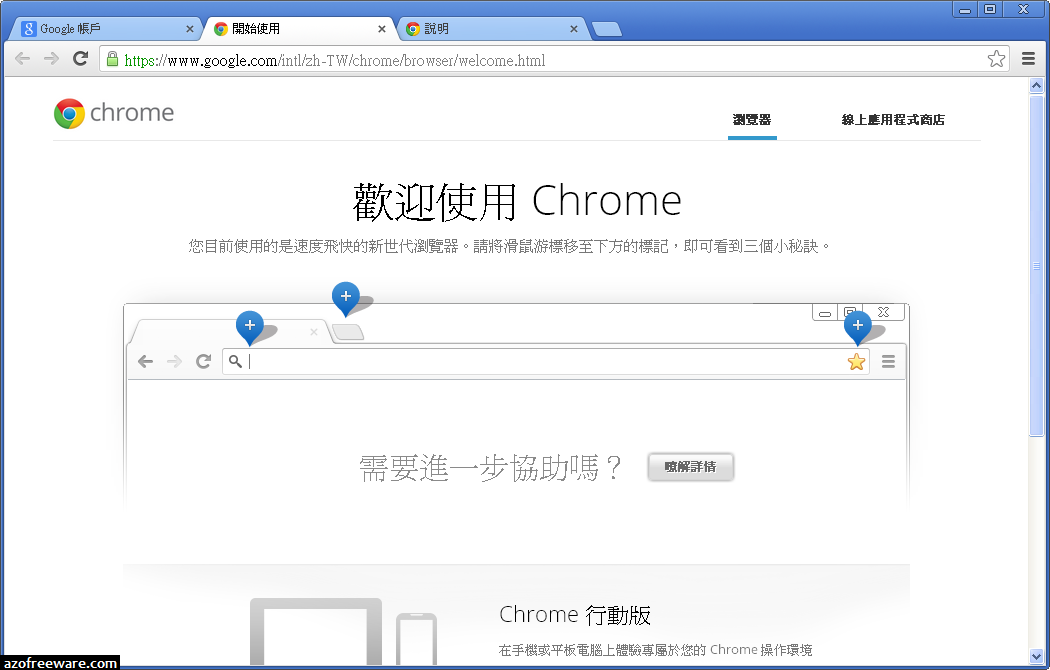Open 線上應用程式商店

tap(895, 118)
